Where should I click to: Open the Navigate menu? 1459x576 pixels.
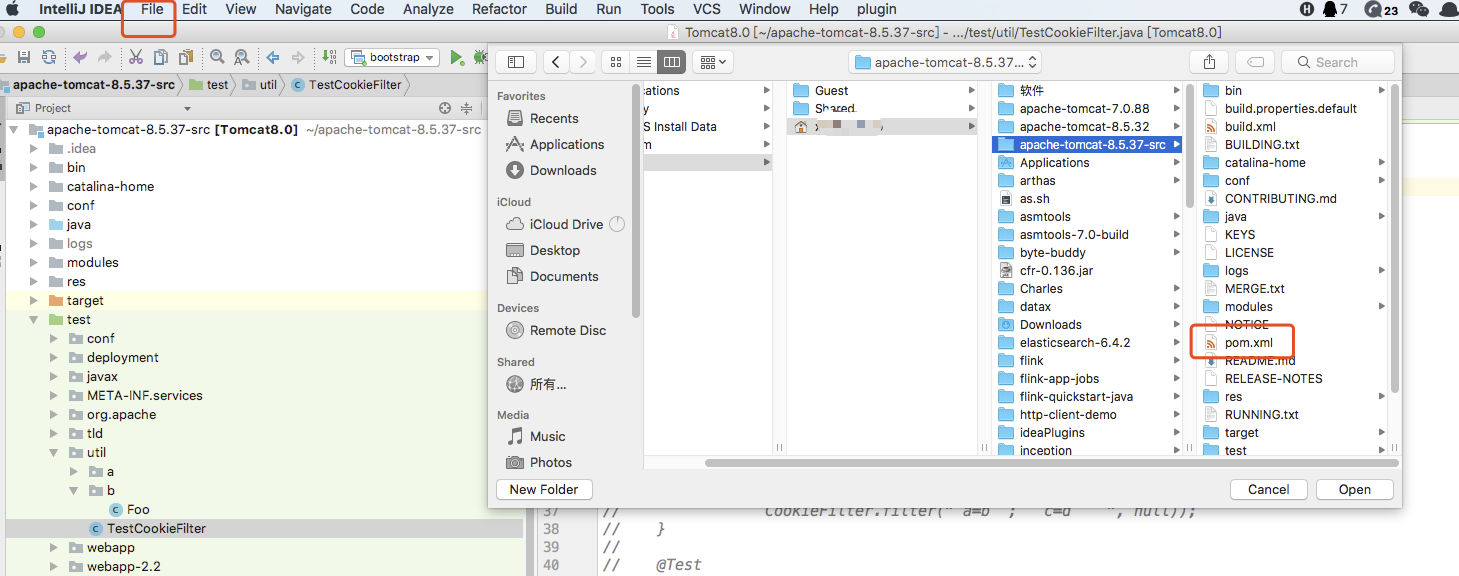pos(303,9)
